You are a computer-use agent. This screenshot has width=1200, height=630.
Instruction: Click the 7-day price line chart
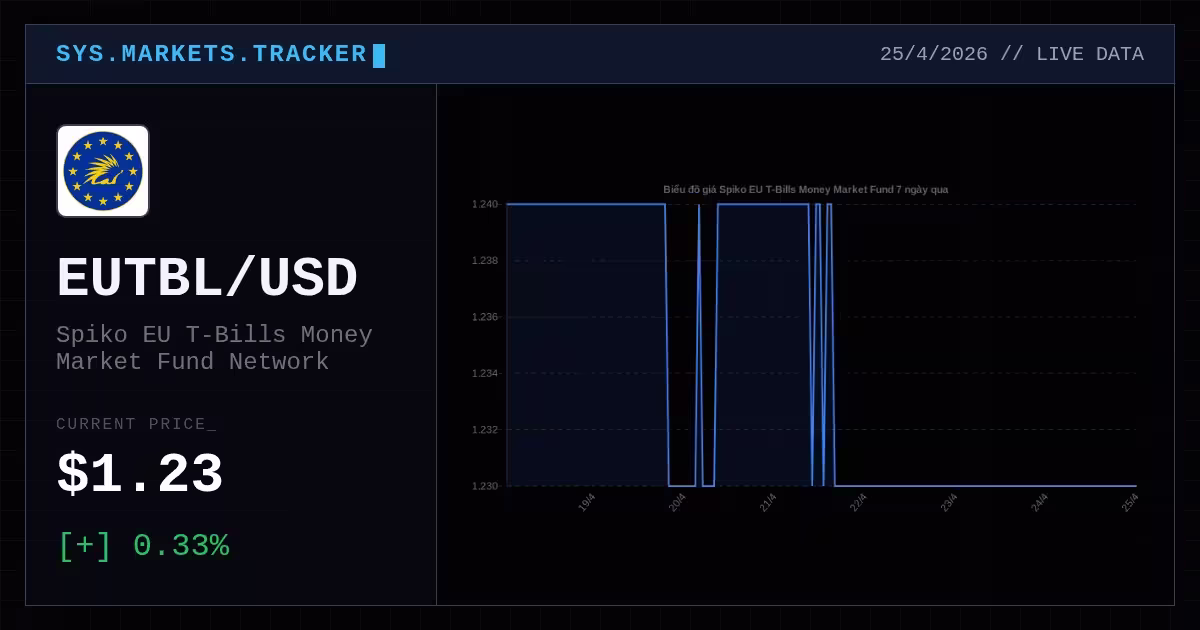point(805,350)
